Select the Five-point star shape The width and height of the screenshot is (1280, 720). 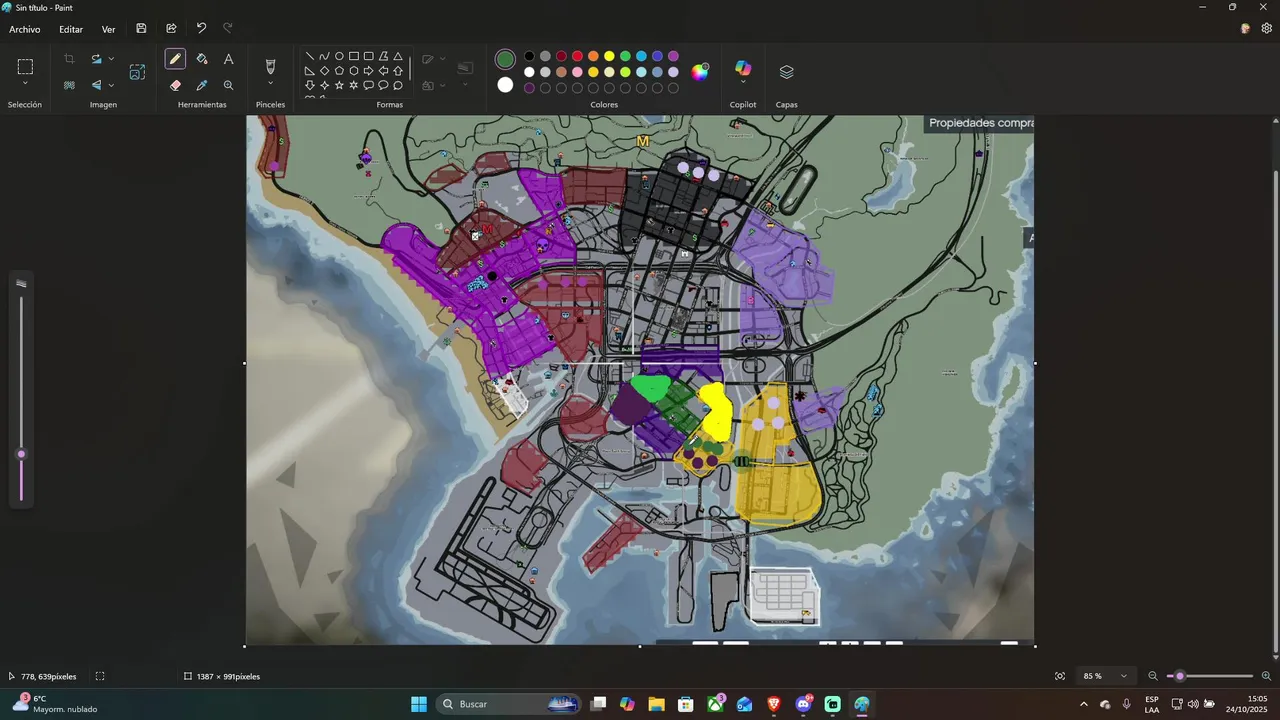coord(339,86)
